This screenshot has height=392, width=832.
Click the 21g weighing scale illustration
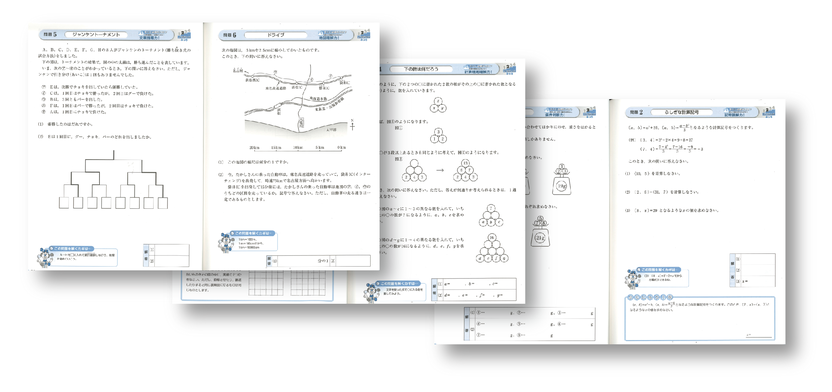(x=539, y=231)
